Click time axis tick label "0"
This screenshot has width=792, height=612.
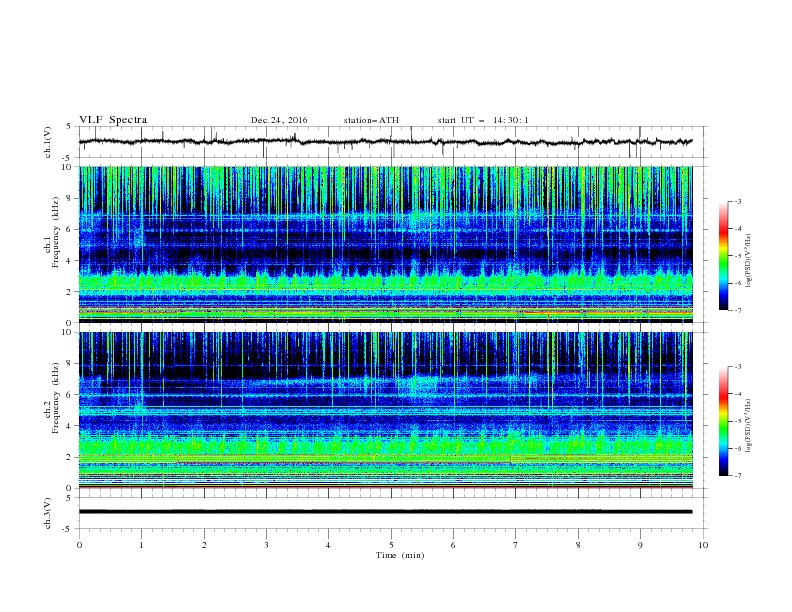[x=79, y=545]
